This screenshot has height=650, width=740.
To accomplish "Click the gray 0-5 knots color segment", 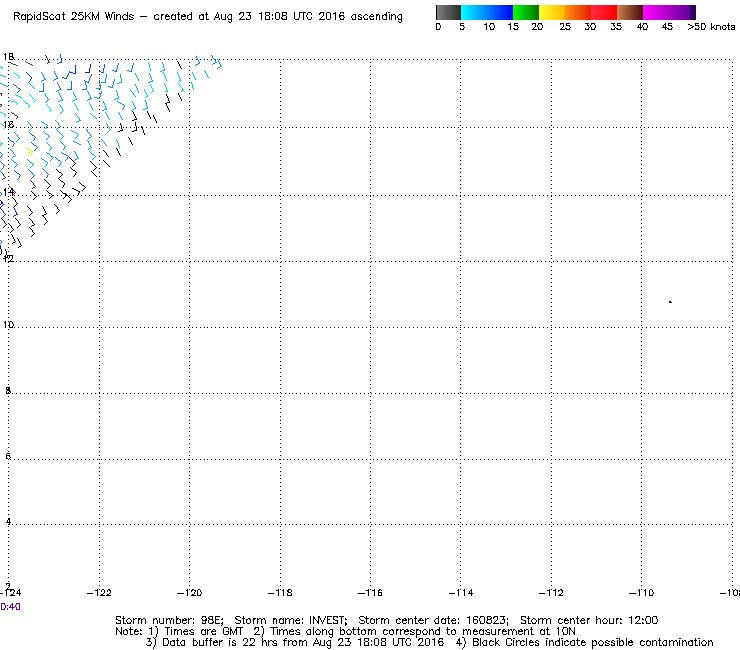I will tap(448, 12).
